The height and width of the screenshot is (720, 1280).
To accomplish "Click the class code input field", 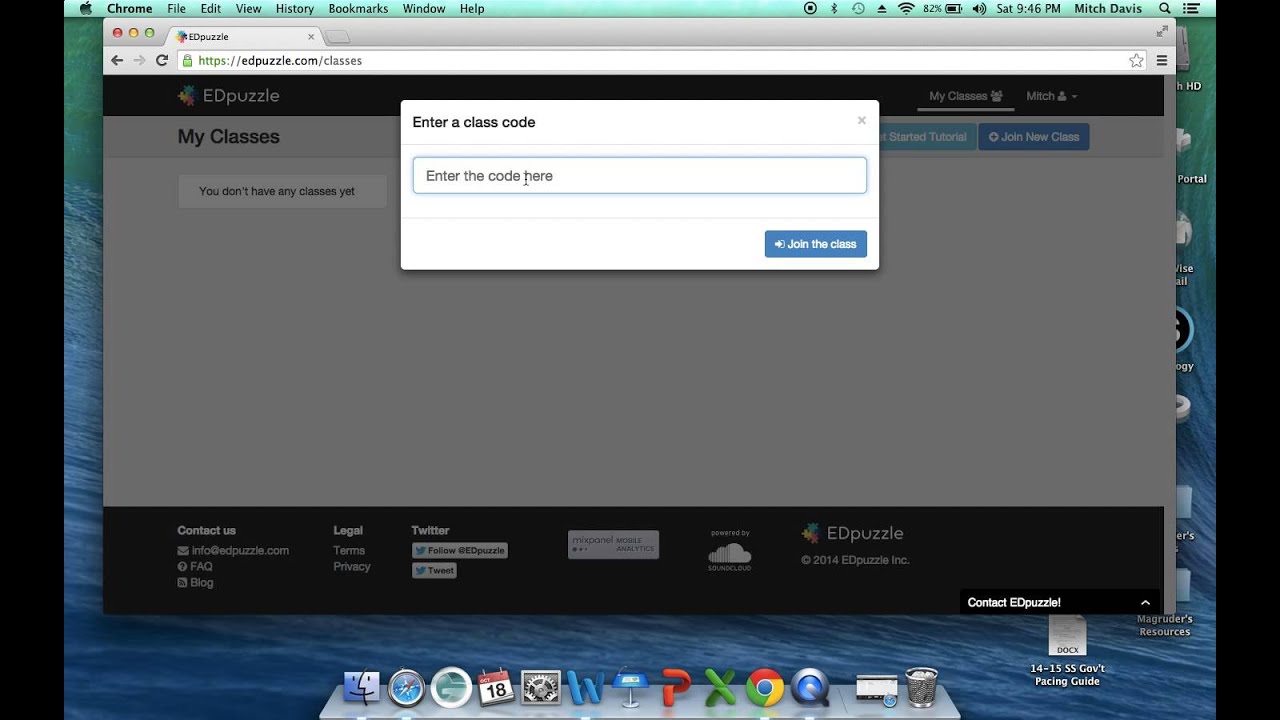I will click(x=639, y=175).
